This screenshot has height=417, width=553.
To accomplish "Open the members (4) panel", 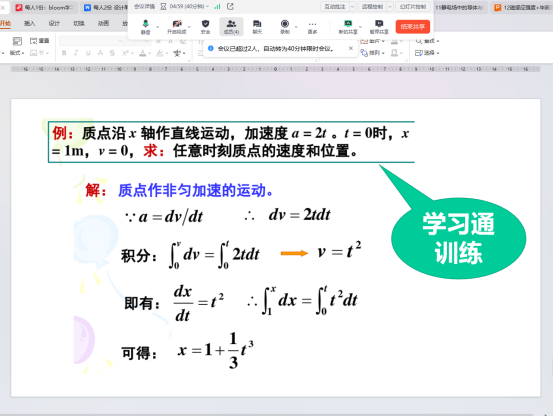I will click(231, 27).
